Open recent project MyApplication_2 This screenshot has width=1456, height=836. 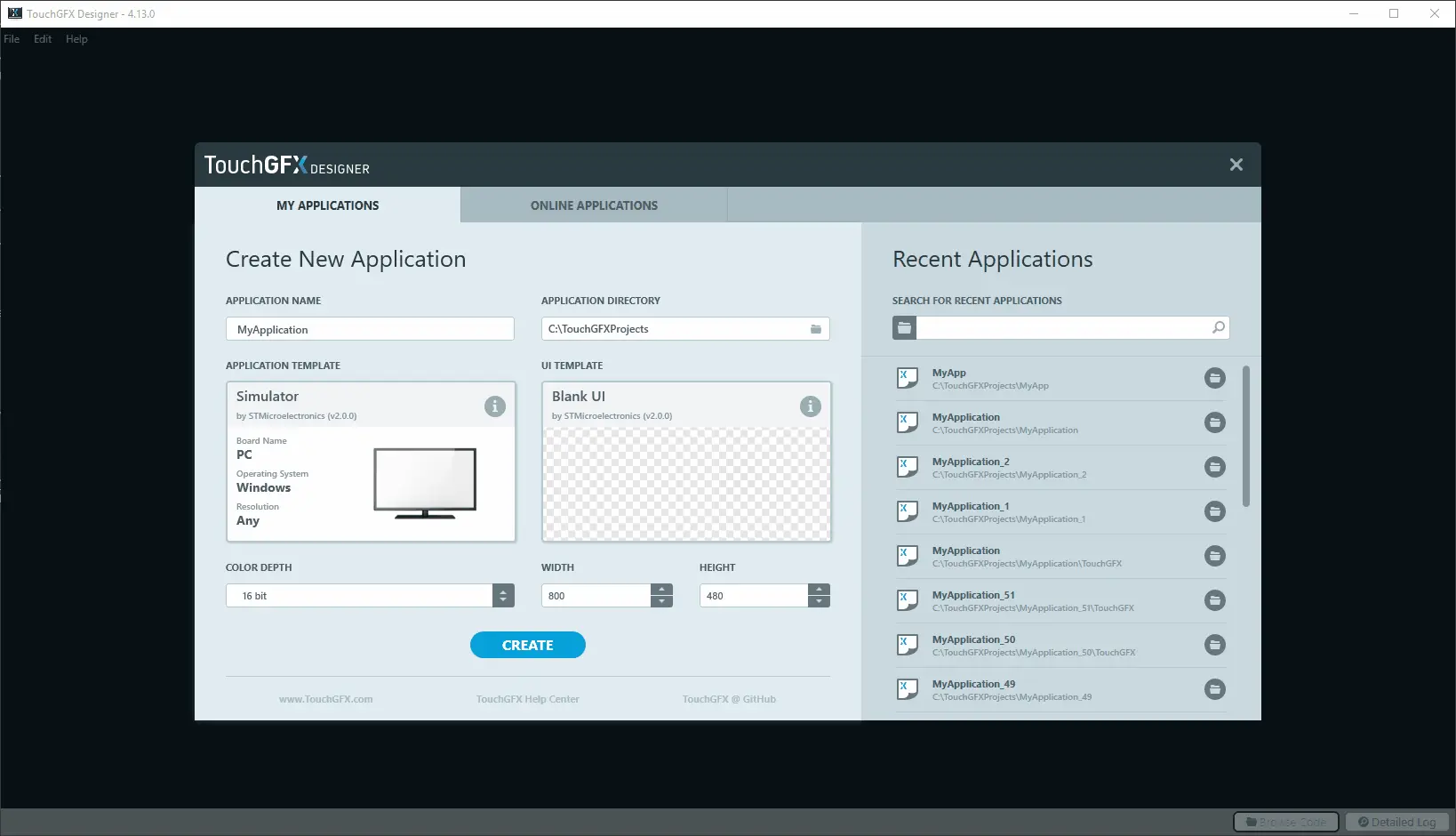(x=1060, y=467)
